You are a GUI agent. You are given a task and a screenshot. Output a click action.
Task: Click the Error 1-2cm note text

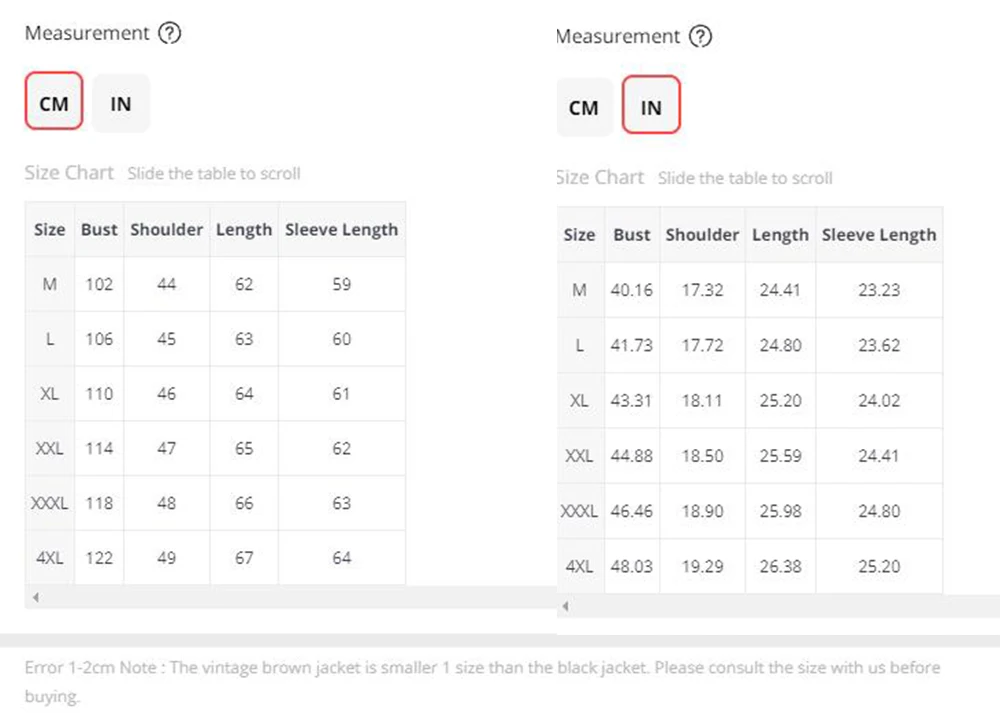coord(482,681)
